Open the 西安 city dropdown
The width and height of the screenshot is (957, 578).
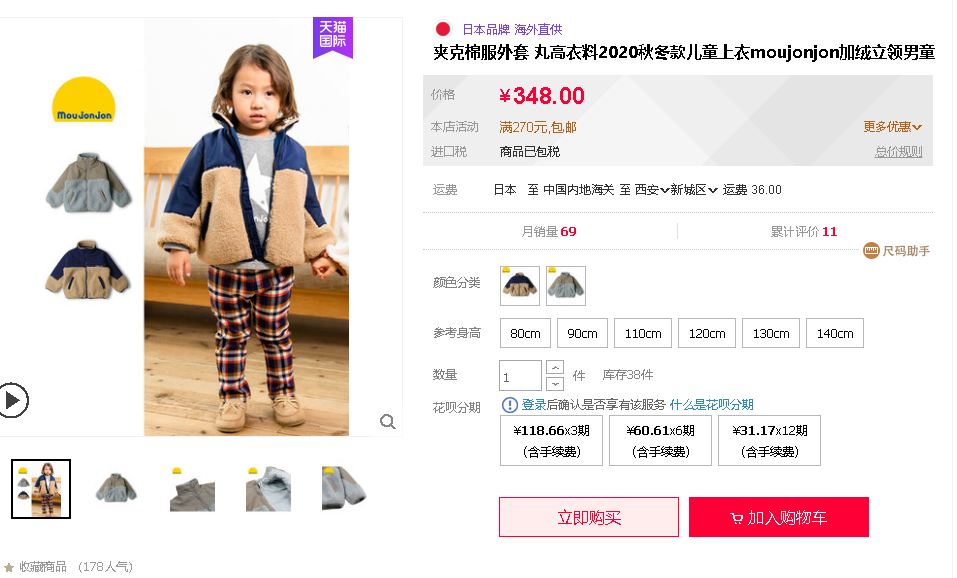pos(652,190)
